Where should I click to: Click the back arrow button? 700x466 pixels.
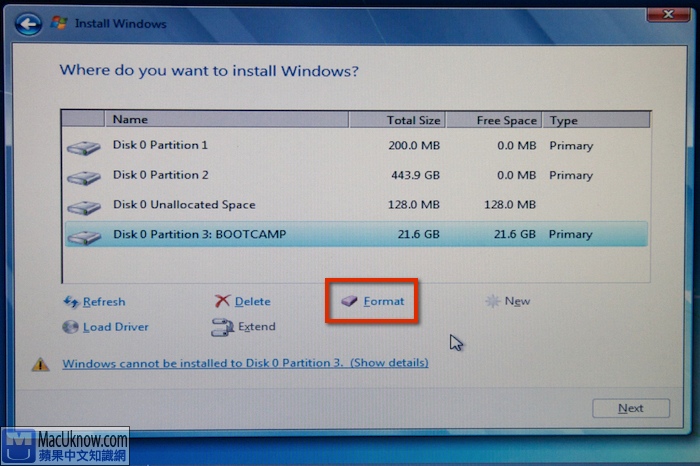pos(29,21)
